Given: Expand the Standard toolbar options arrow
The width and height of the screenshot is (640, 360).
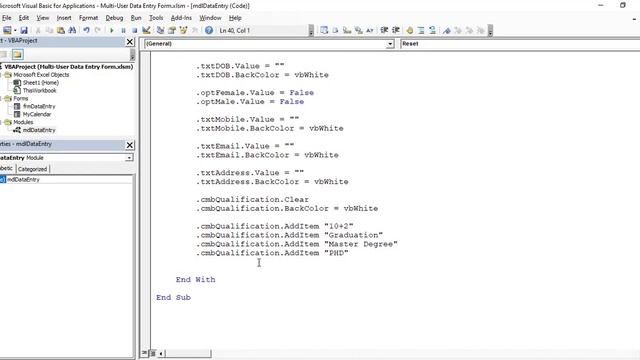Looking at the screenshot, I should [311, 31].
